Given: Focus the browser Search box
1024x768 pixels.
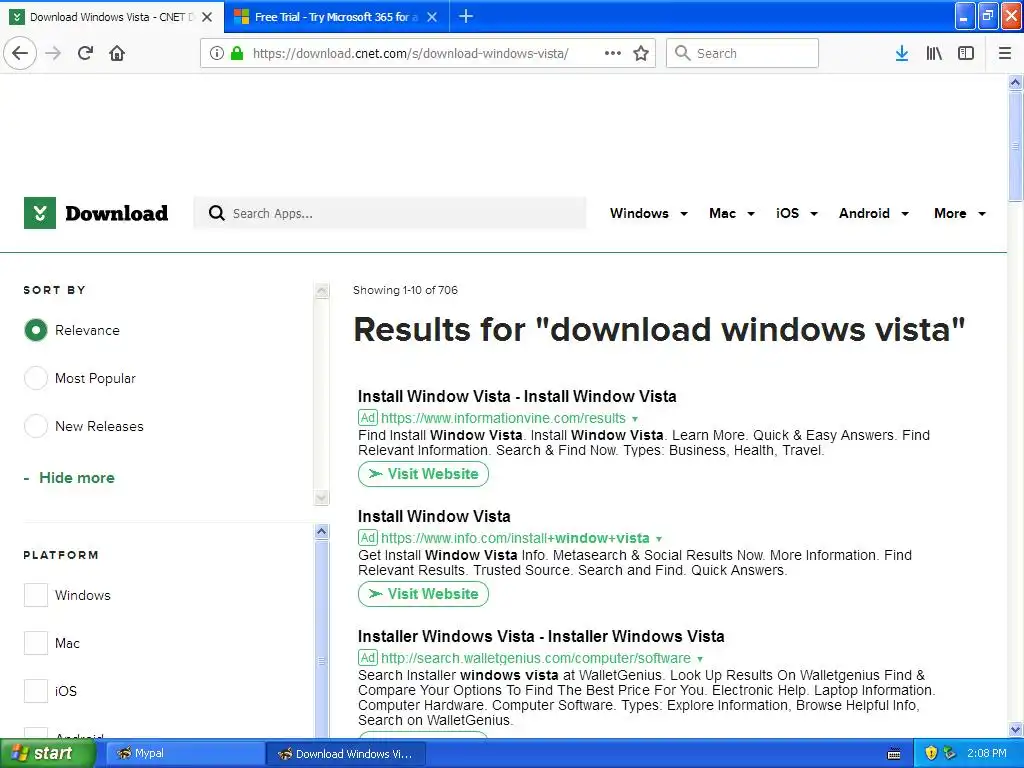Looking at the screenshot, I should click(743, 53).
